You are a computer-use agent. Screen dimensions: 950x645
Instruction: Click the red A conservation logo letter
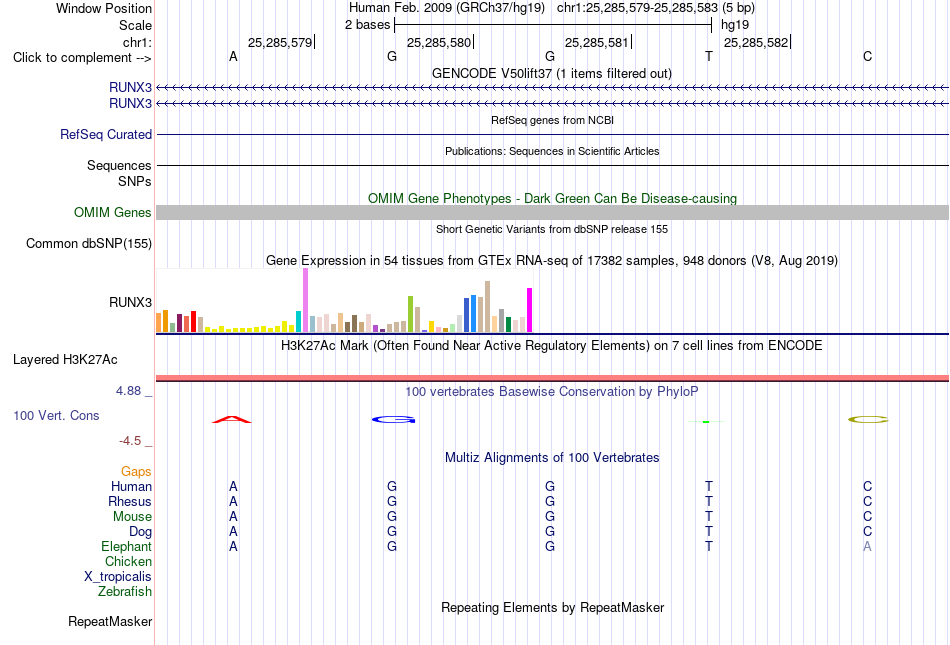(232, 419)
